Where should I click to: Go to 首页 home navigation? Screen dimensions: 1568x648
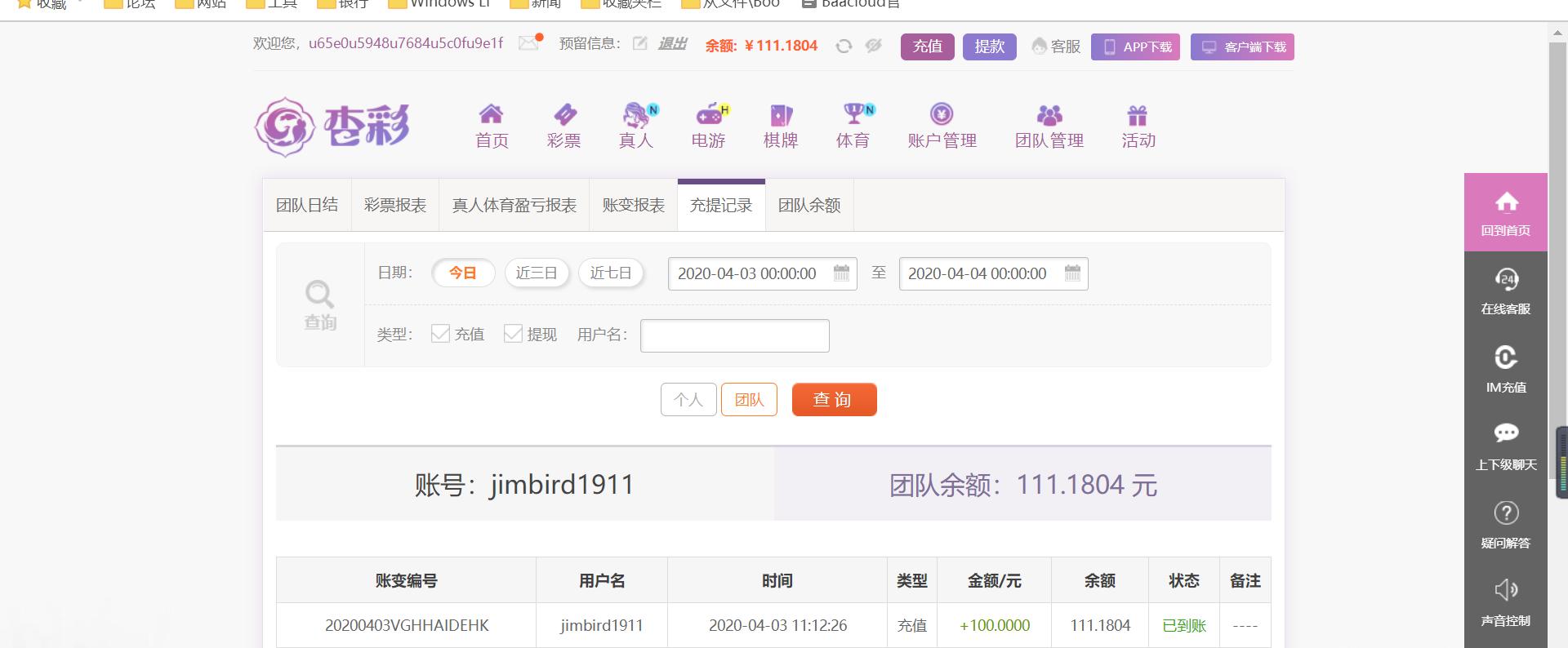coord(492,126)
